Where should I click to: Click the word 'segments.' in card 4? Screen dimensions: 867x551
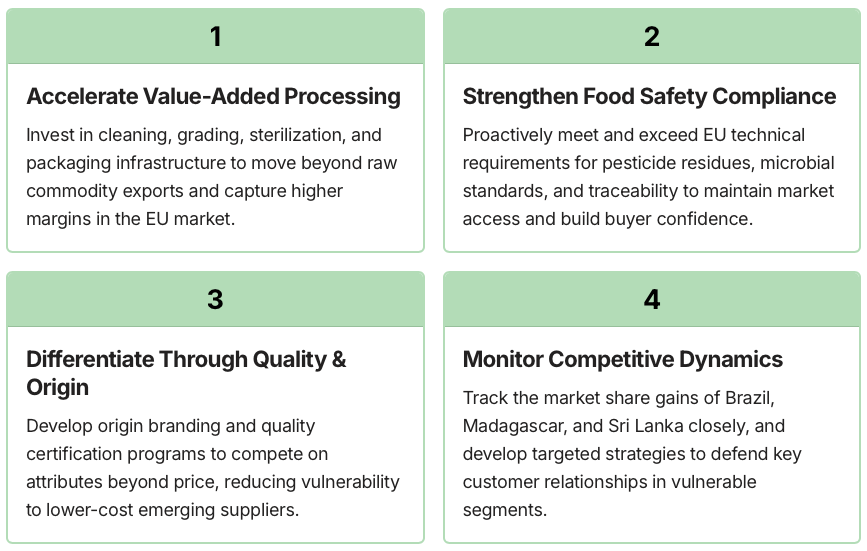pos(504,510)
